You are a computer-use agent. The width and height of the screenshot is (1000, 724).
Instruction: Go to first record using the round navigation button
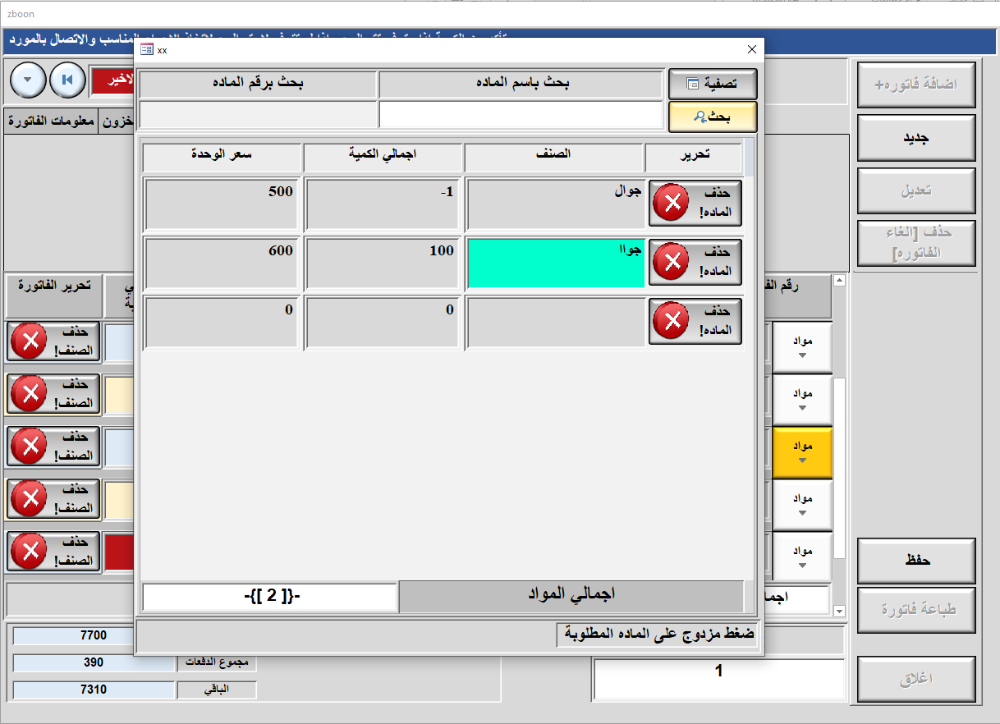point(67,78)
